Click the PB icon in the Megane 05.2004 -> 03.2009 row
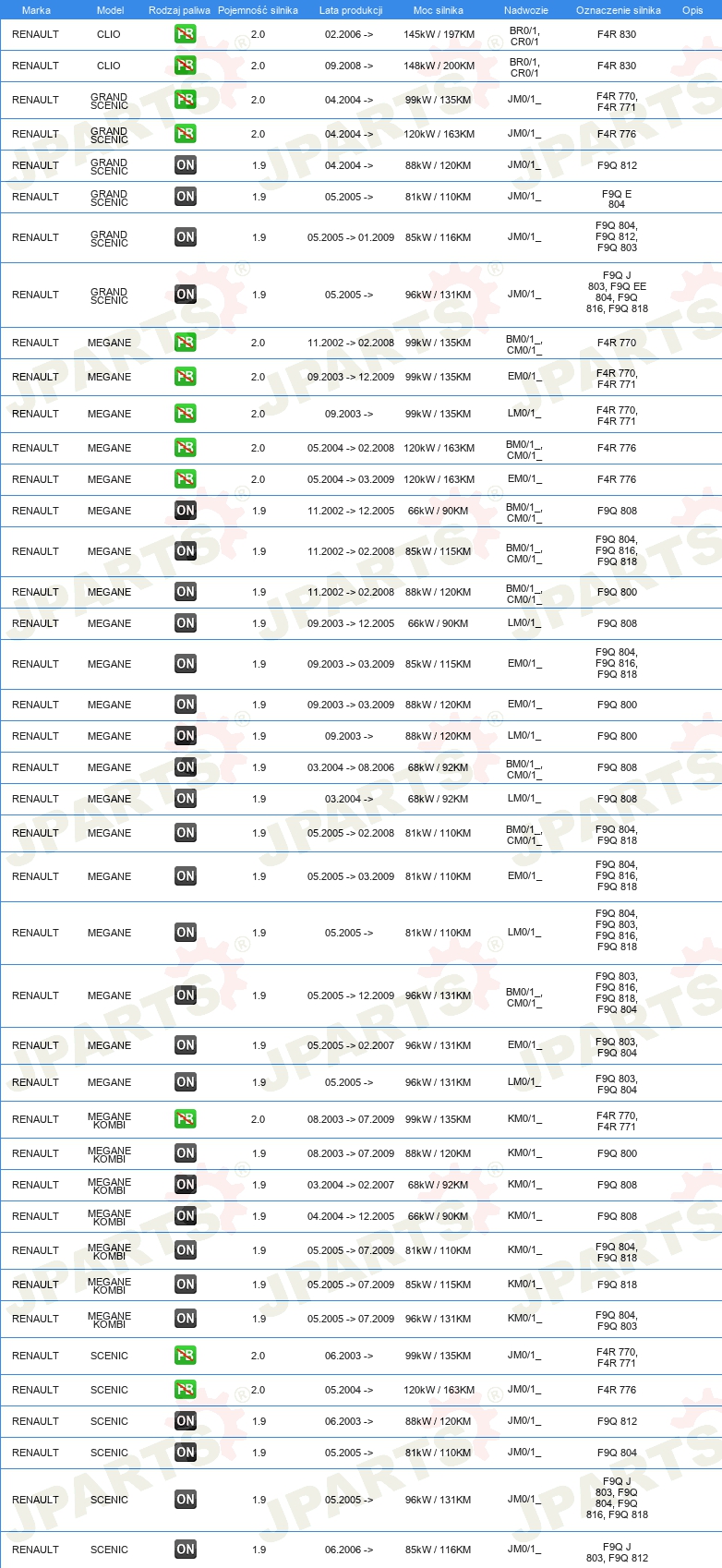 click(x=186, y=479)
